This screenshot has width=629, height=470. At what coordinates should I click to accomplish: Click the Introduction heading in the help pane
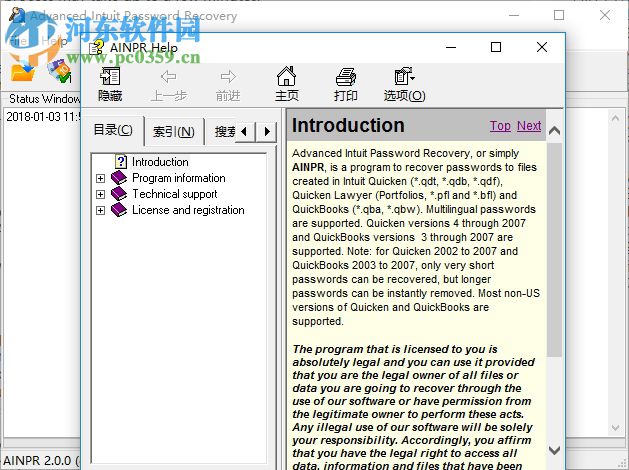[348, 125]
